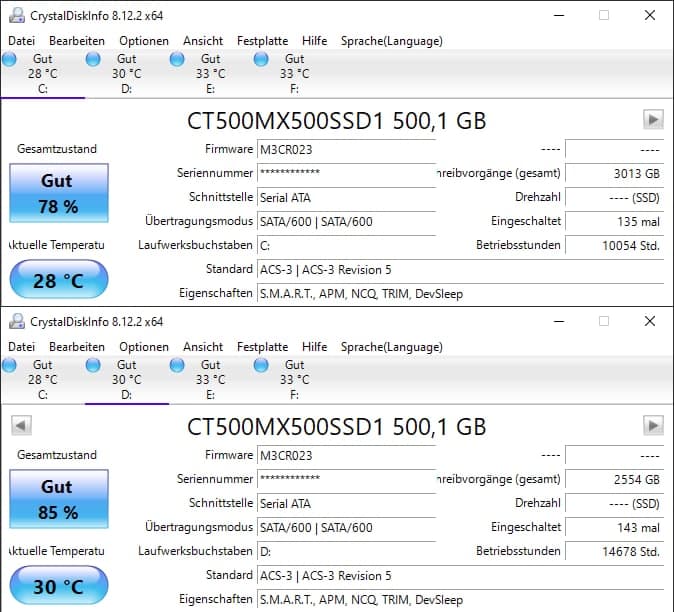Image resolution: width=674 pixels, height=612 pixels.
Task: Click the 30 °C temperature button
Action: click(x=59, y=586)
